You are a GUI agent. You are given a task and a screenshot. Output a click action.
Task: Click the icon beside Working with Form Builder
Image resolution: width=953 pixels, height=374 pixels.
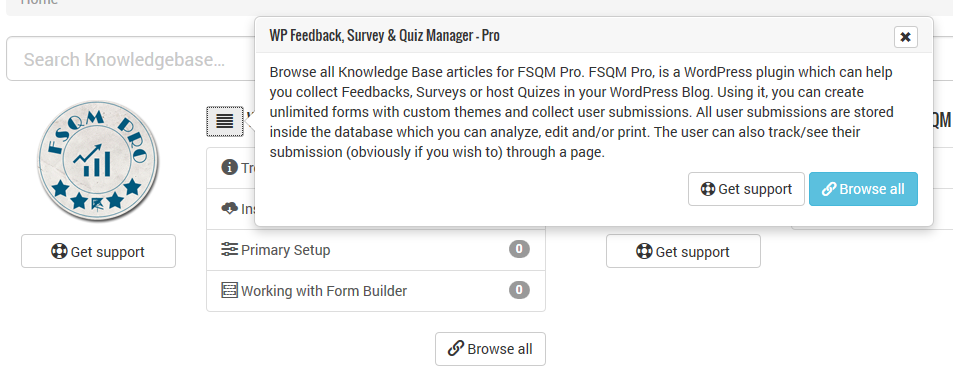[230, 291]
